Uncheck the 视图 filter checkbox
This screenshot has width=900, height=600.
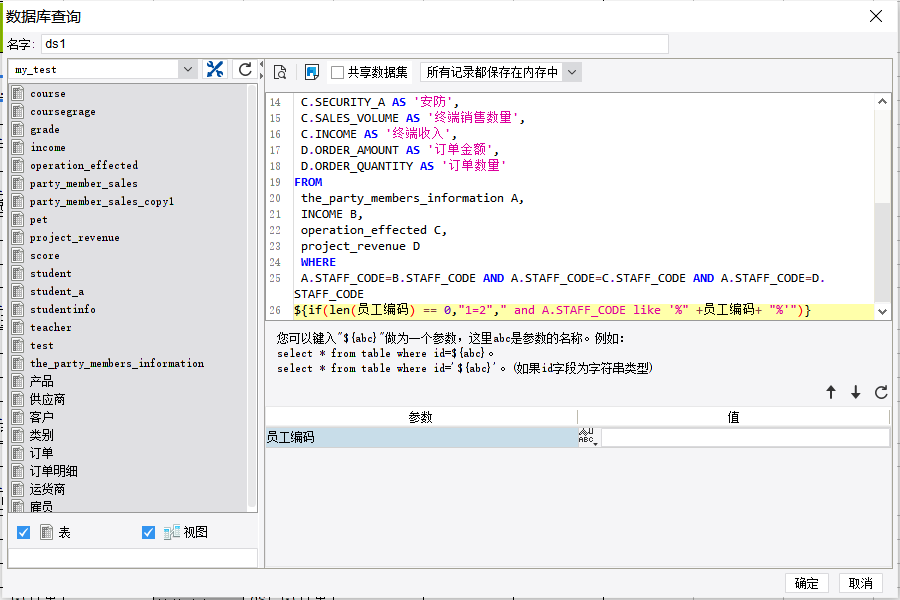pyautogui.click(x=148, y=533)
